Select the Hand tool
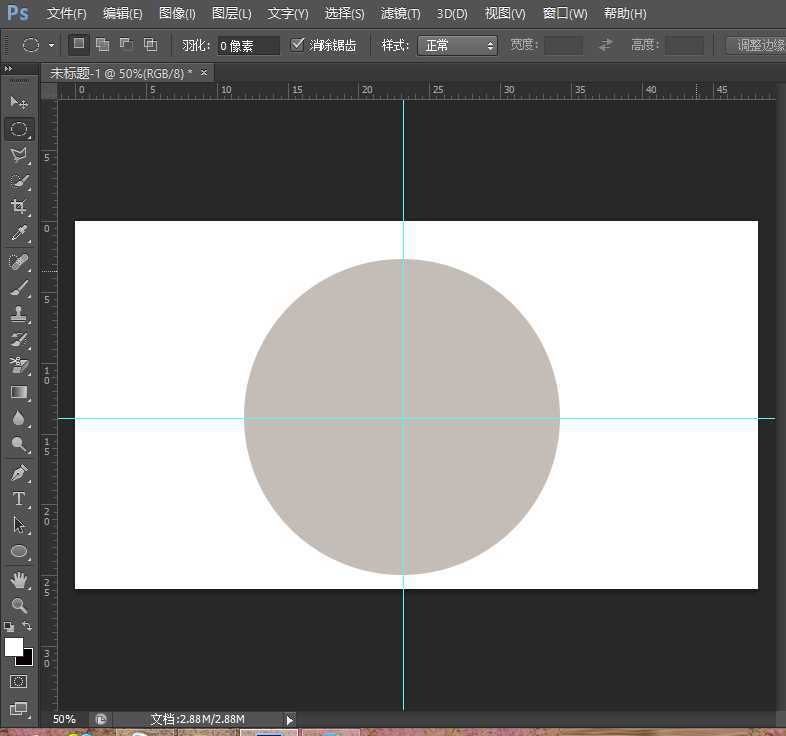The image size is (786, 736). 19,580
